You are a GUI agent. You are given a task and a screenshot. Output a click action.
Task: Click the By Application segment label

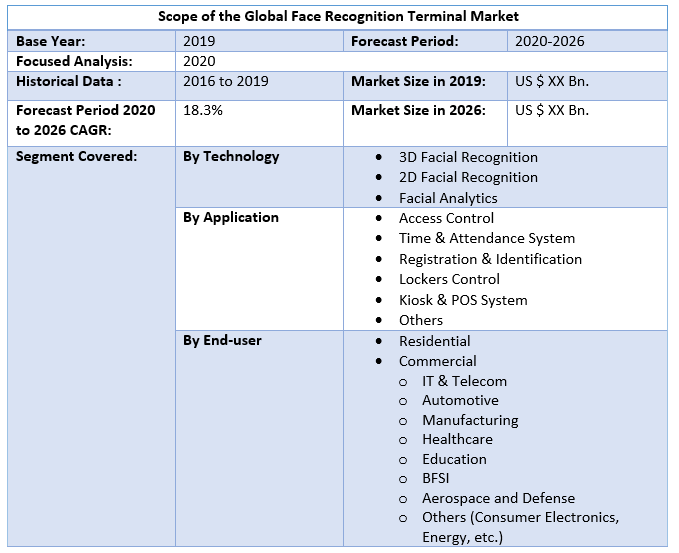point(231,217)
